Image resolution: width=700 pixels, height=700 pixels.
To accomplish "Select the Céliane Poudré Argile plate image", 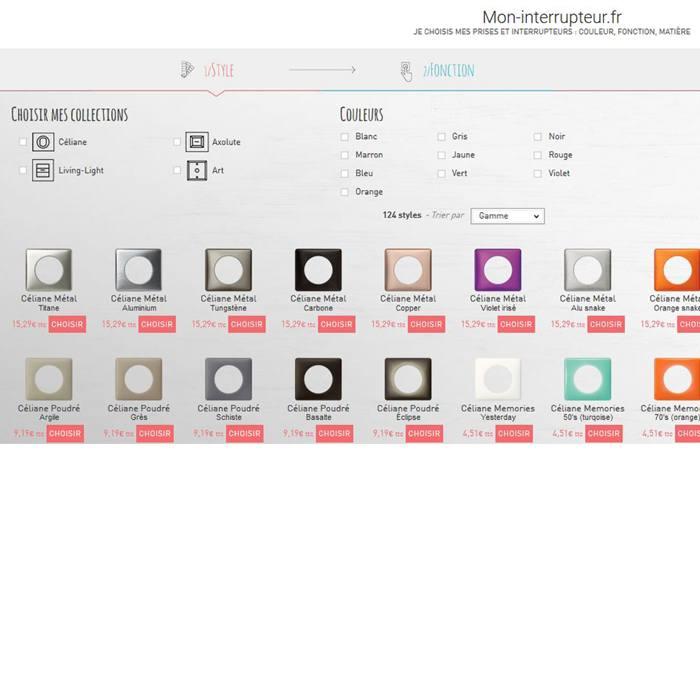I will tap(49, 379).
